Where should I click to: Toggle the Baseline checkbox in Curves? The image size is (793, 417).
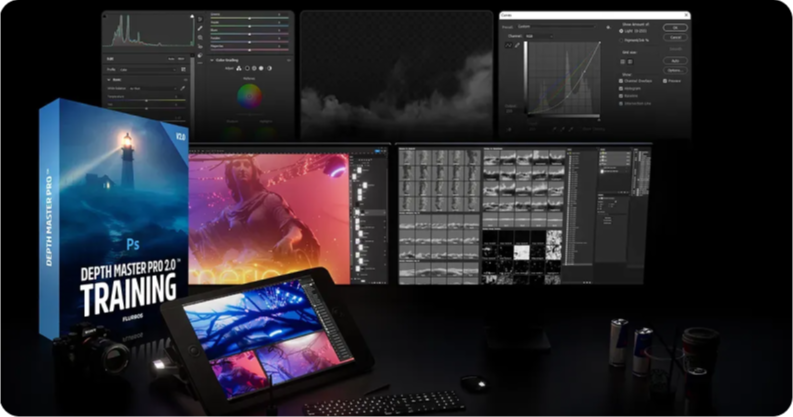621,96
